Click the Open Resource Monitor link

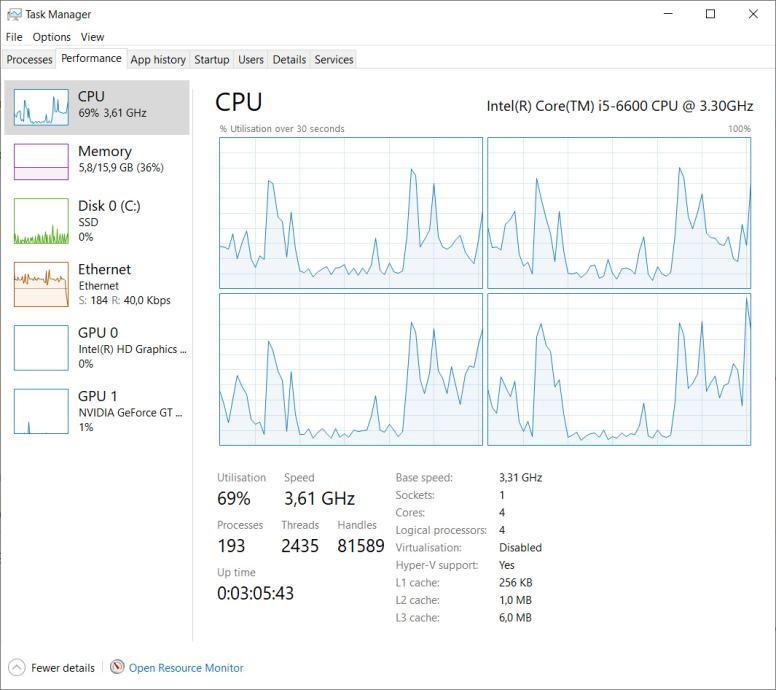click(186, 668)
